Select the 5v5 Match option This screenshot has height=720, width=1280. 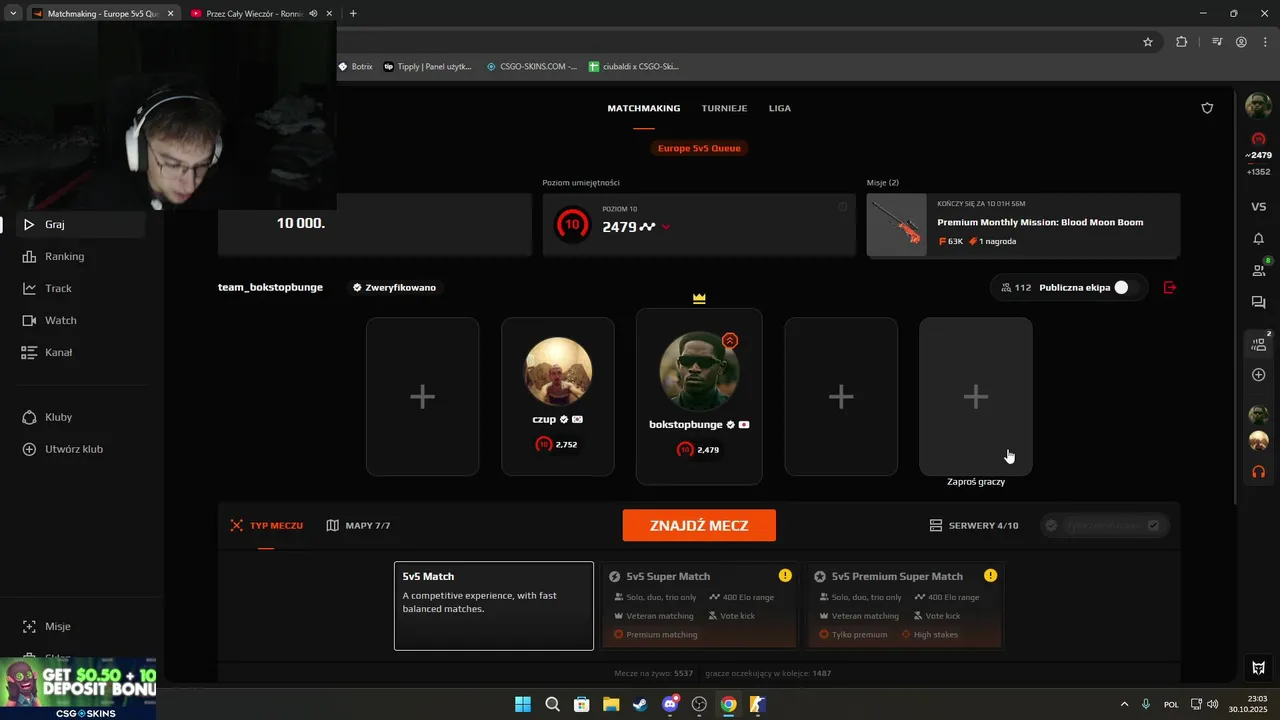point(494,606)
